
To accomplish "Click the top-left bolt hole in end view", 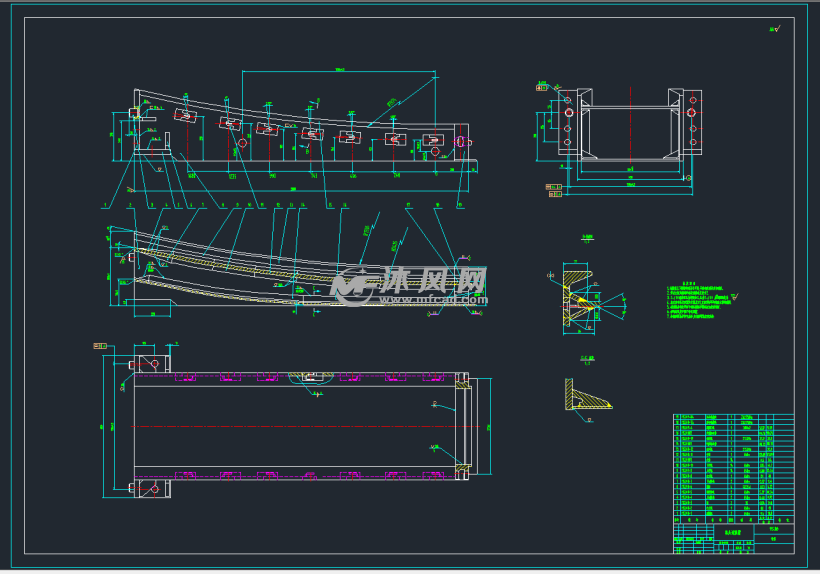I will pyautogui.click(x=567, y=102).
